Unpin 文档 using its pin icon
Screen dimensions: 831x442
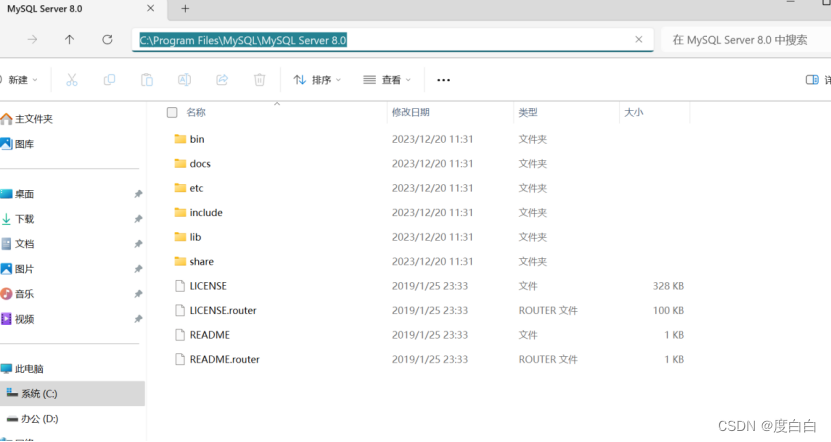tap(138, 244)
